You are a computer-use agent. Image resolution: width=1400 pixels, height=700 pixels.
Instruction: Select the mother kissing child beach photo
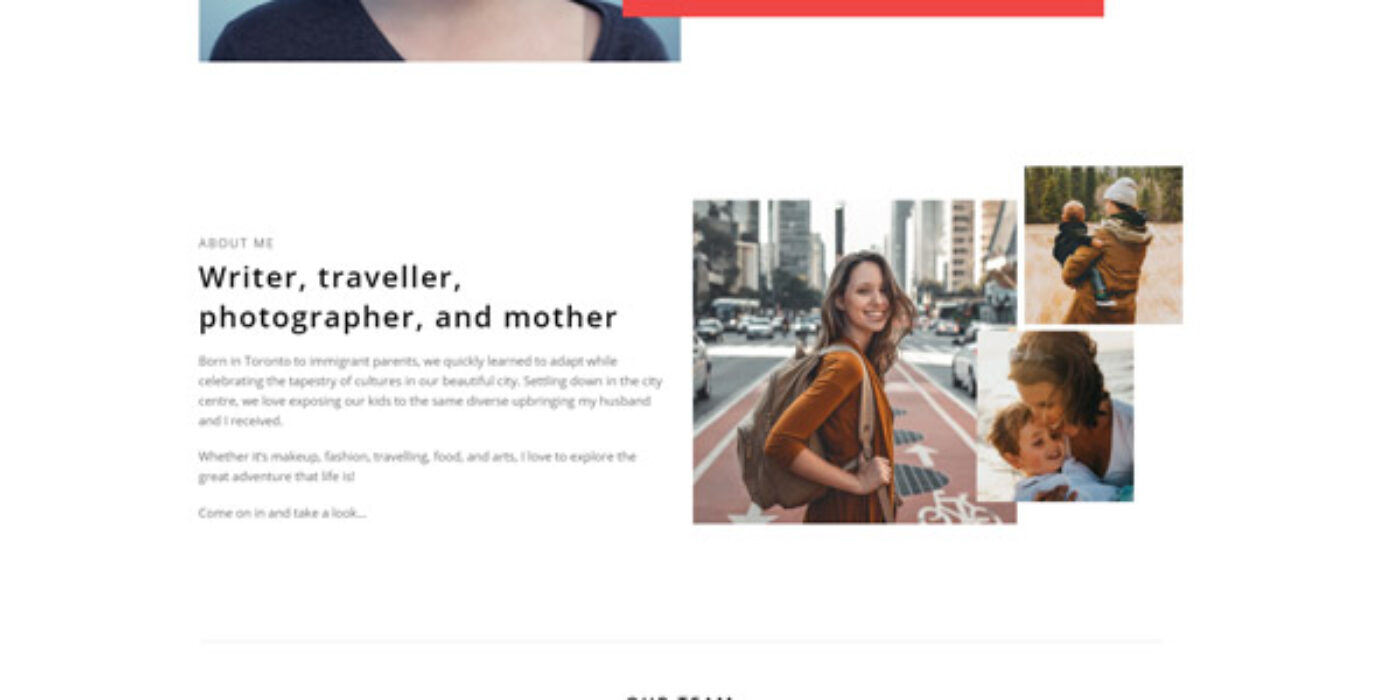click(1055, 416)
